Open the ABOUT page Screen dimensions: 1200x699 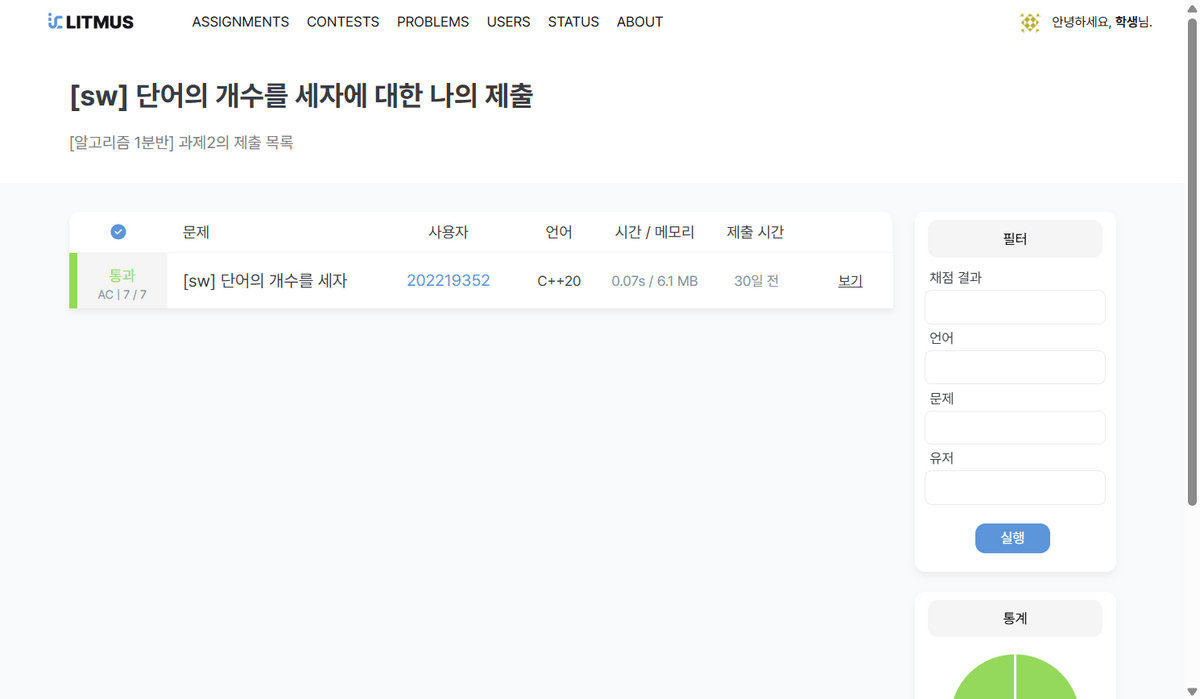coord(639,22)
